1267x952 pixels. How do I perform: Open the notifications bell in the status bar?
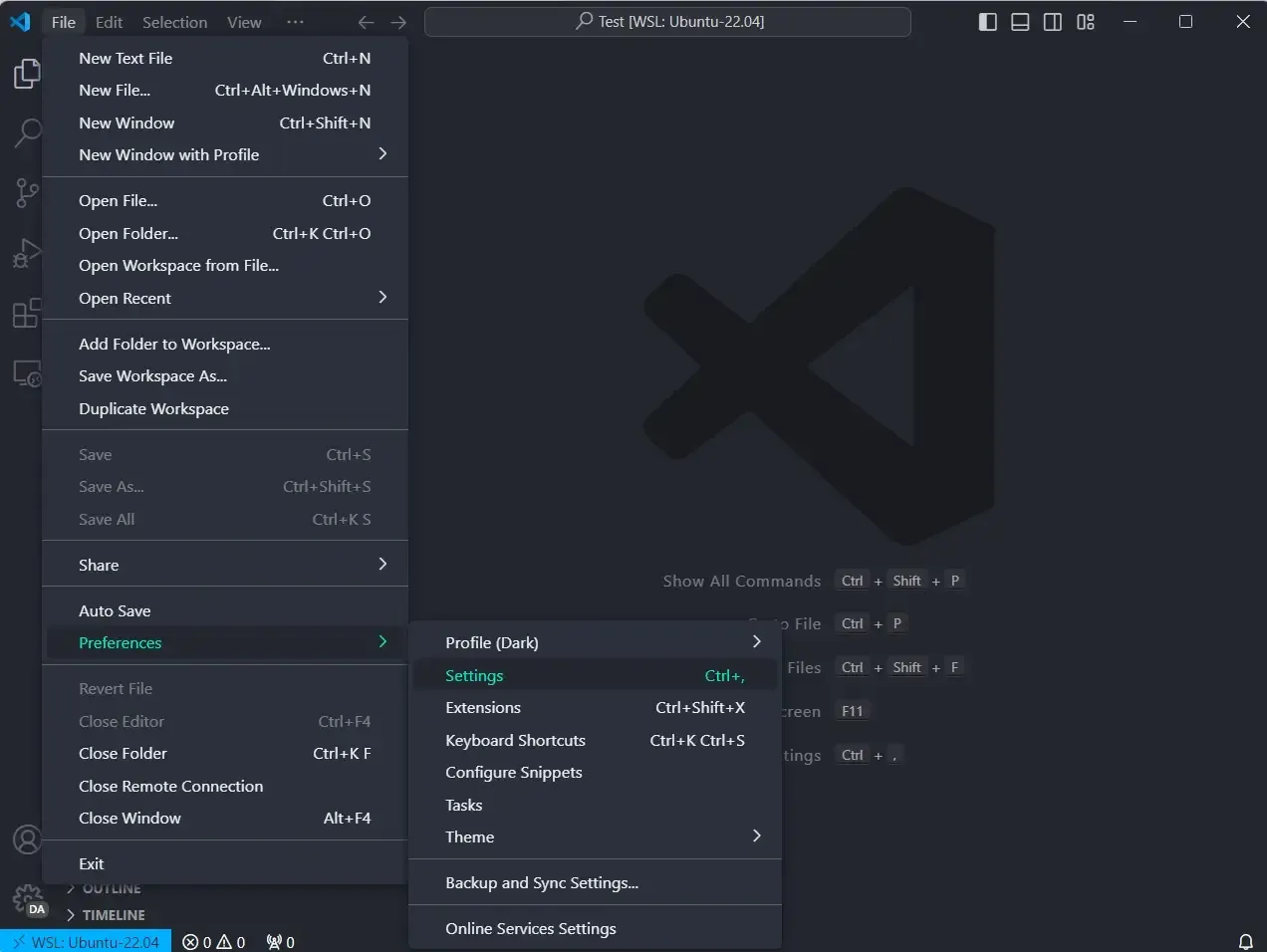tap(1244, 941)
